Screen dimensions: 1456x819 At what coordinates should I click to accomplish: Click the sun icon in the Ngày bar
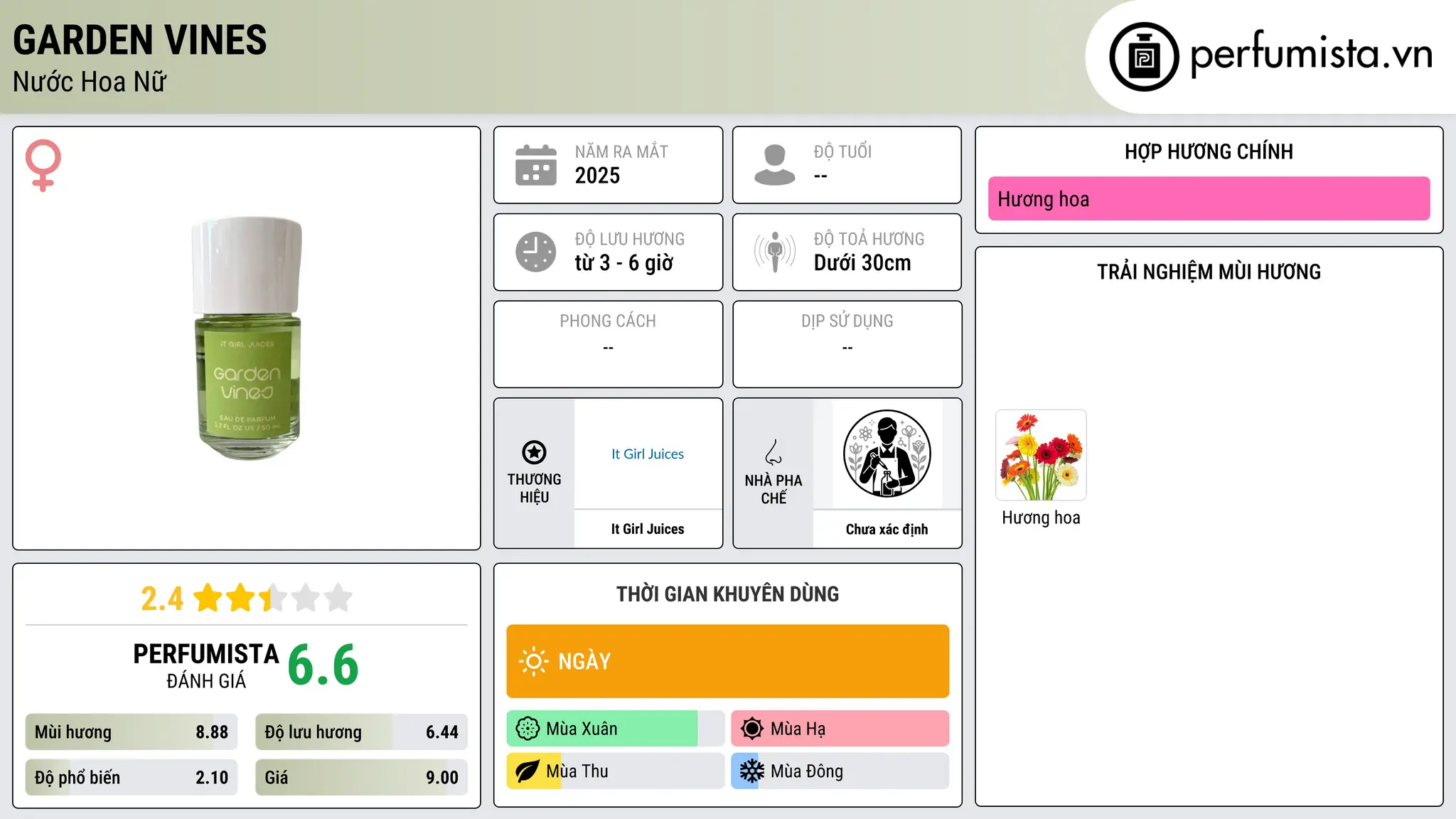[533, 661]
